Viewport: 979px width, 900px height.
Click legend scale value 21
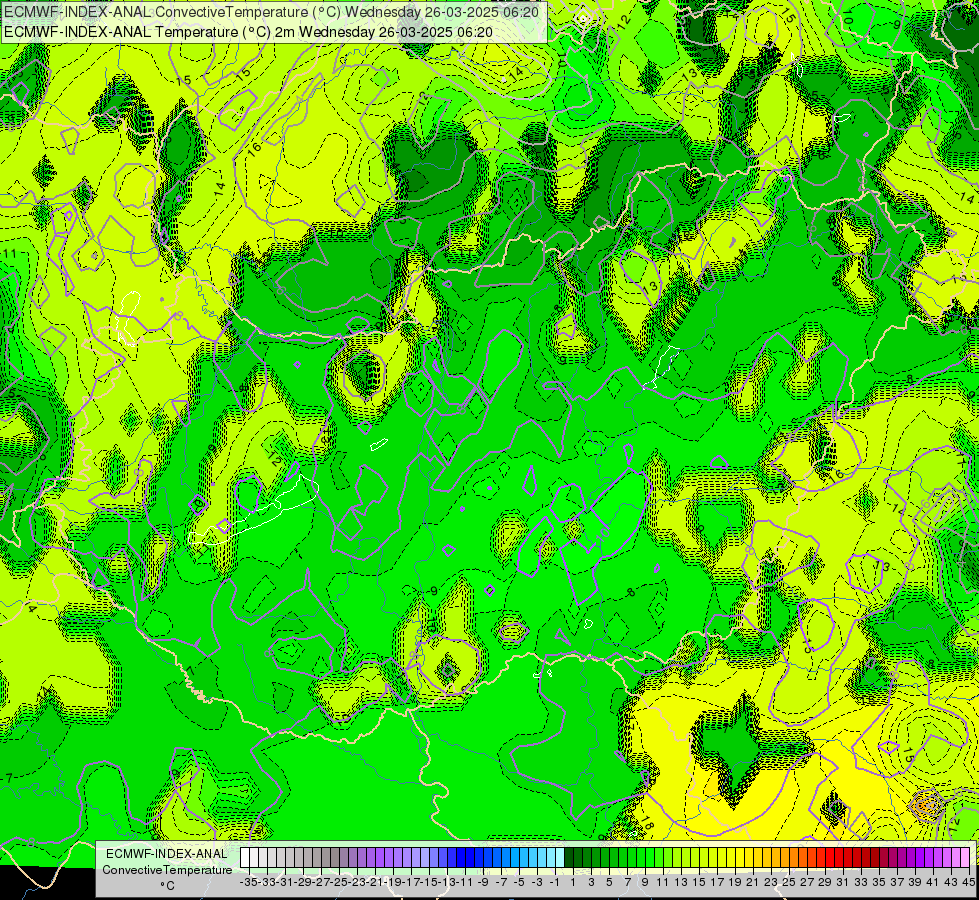[754, 882]
